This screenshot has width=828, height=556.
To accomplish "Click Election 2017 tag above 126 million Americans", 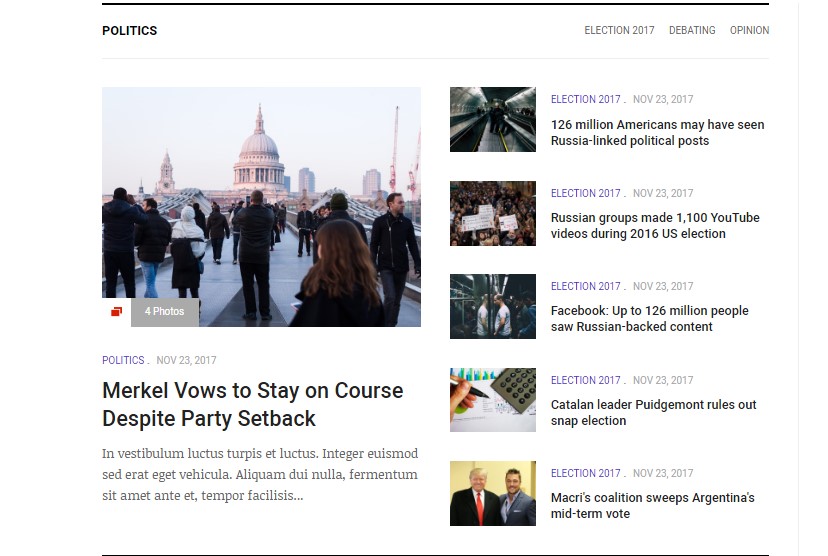I will click(585, 99).
